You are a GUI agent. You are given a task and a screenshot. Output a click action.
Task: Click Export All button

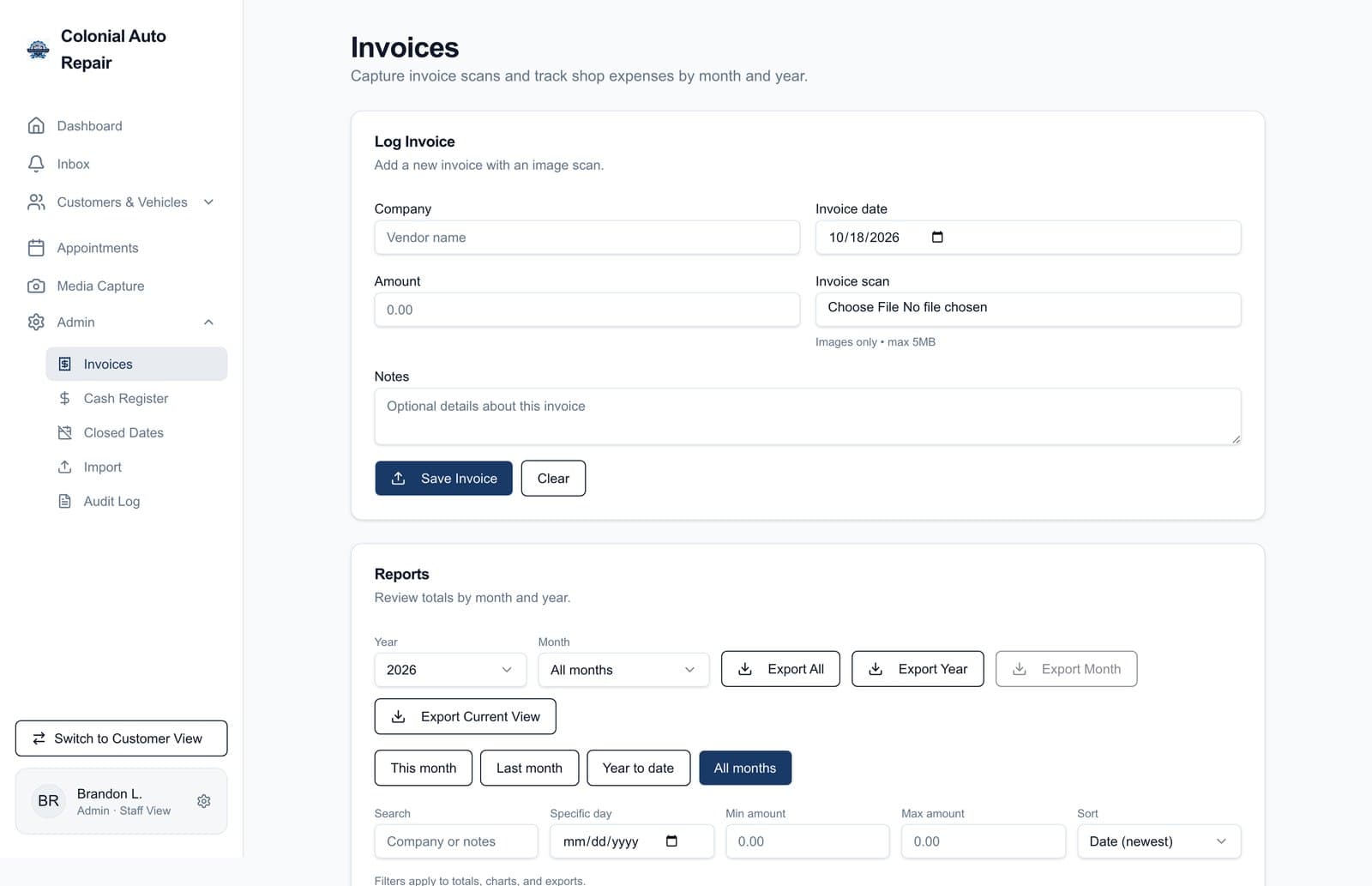780,669
